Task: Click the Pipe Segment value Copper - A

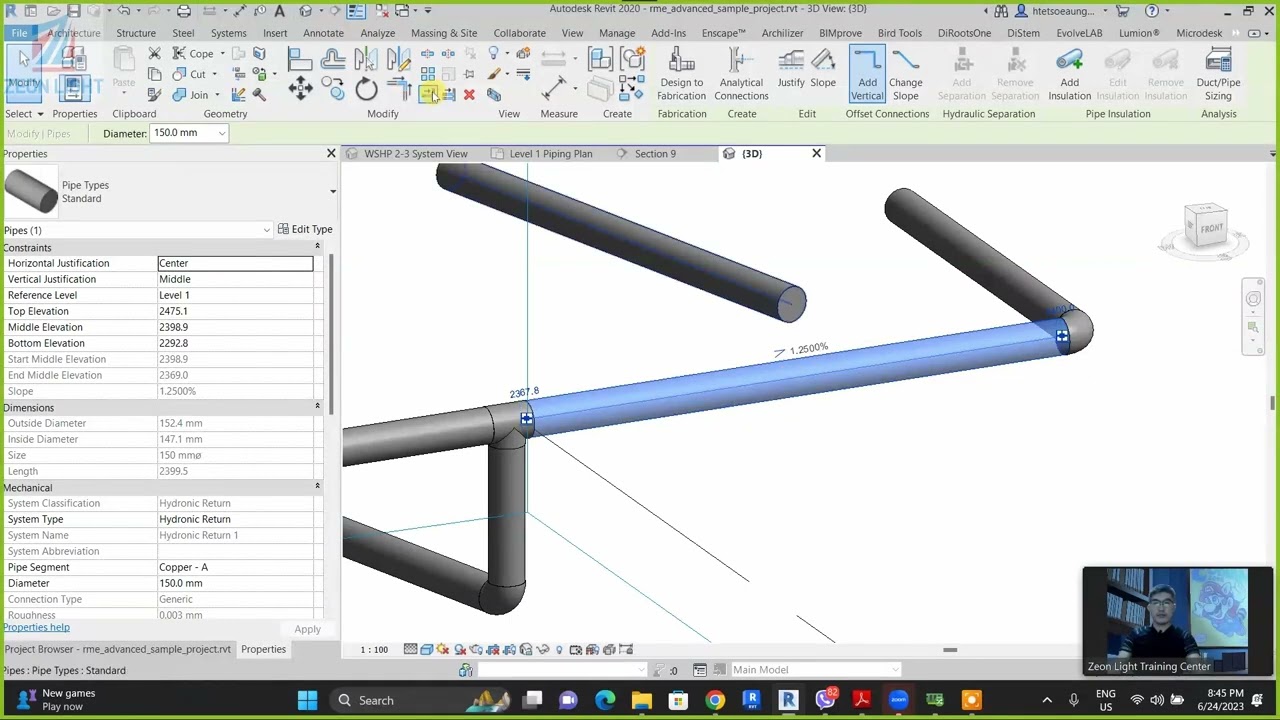Action: (235, 567)
